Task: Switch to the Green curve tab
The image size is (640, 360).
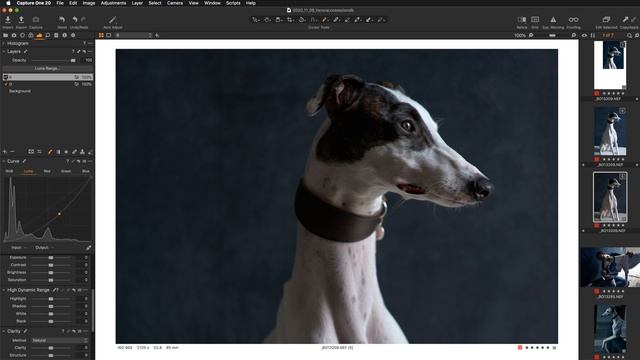Action: pos(66,171)
